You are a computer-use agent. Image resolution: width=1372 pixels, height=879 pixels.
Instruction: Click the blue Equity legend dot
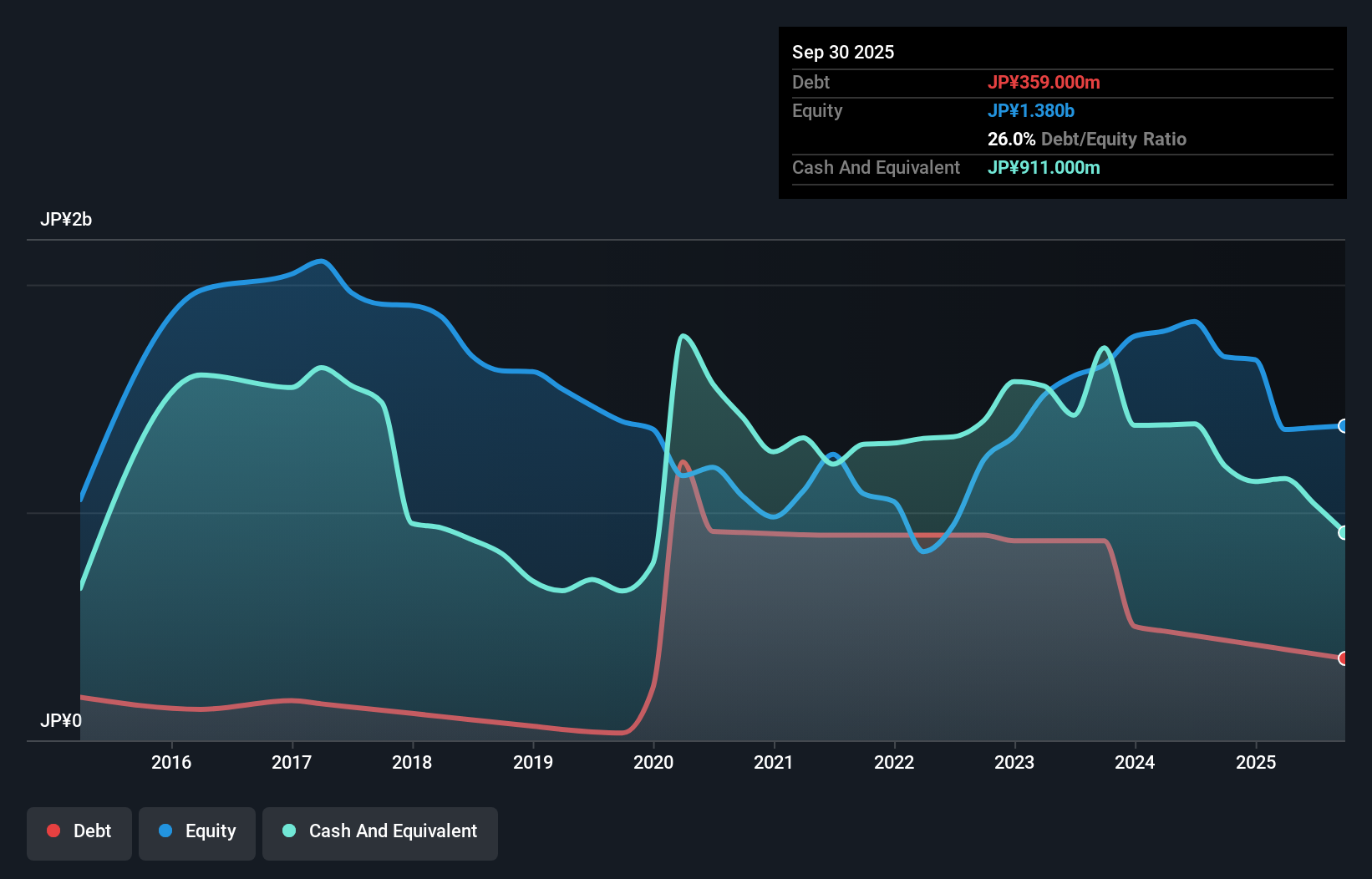(x=167, y=831)
